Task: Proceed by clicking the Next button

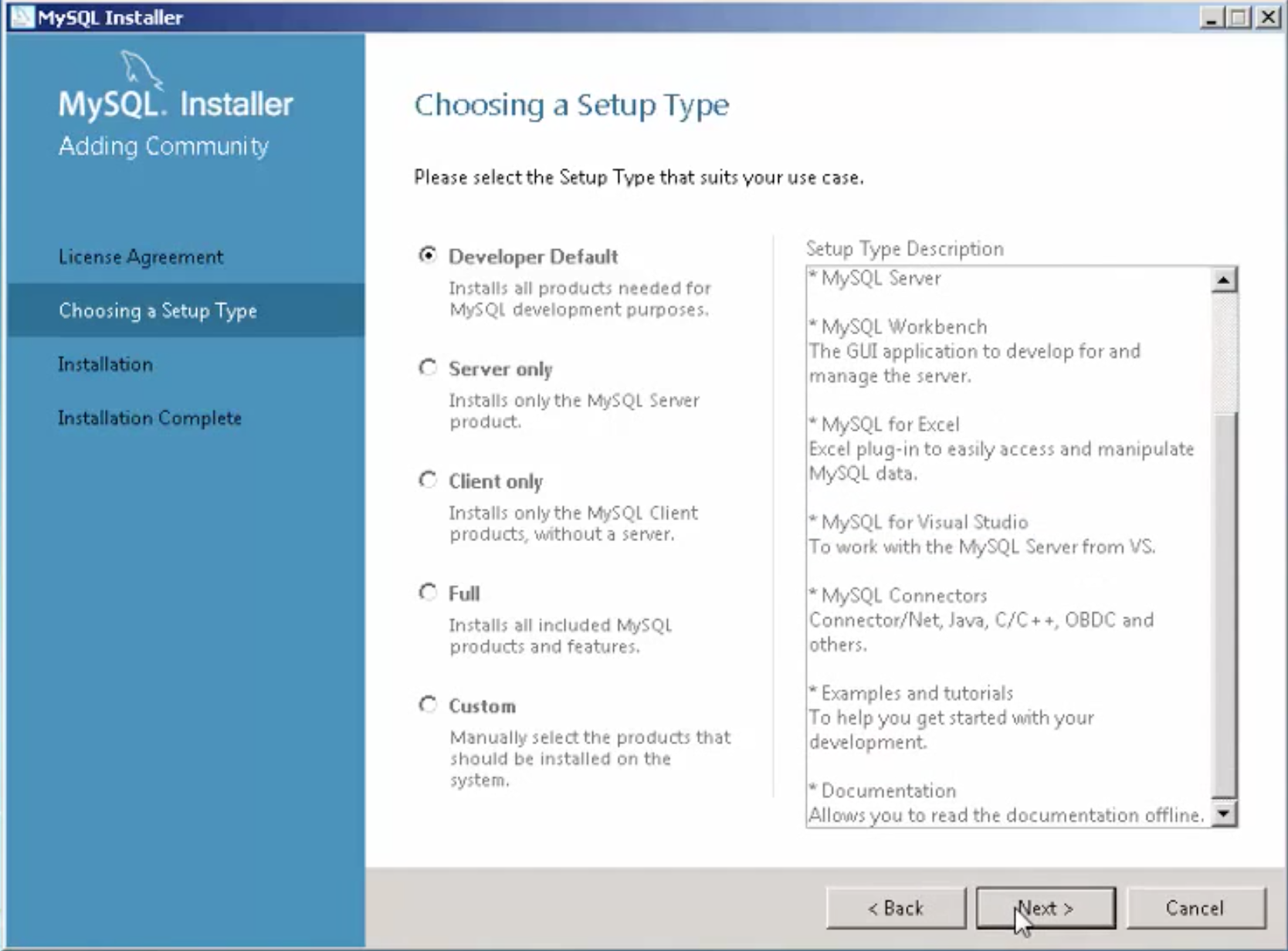Action: pos(1046,907)
